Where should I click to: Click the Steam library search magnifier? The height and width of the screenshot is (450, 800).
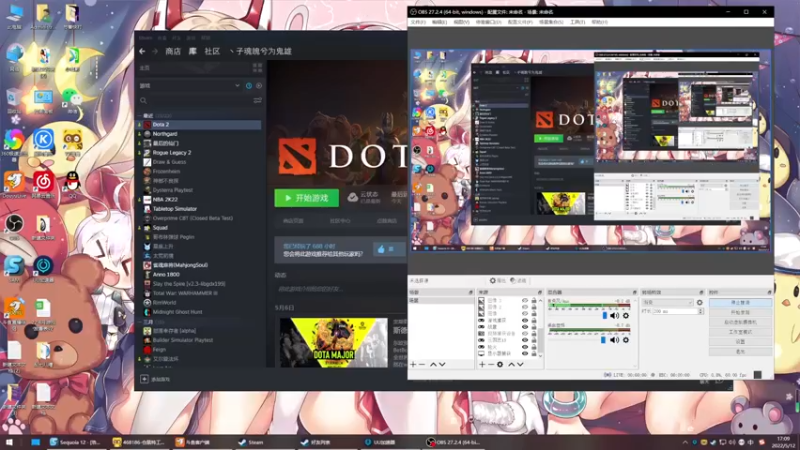143,101
